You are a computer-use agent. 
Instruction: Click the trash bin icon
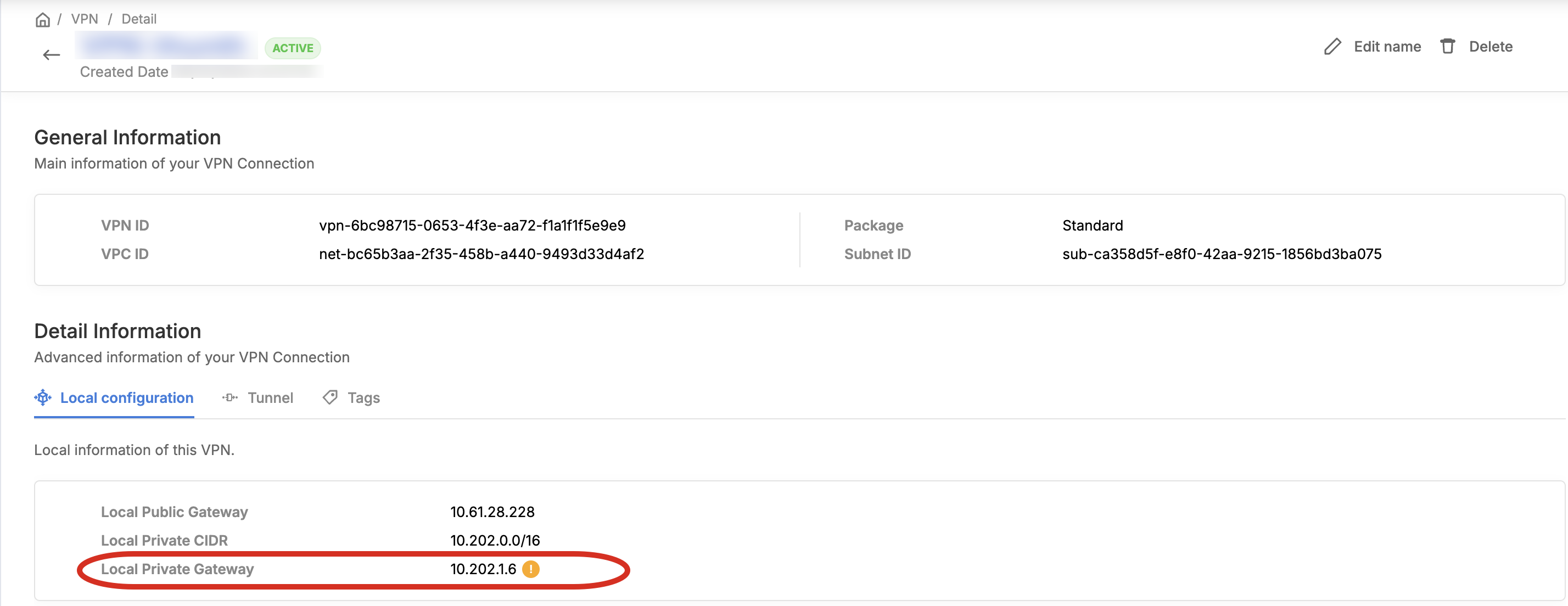[1447, 47]
